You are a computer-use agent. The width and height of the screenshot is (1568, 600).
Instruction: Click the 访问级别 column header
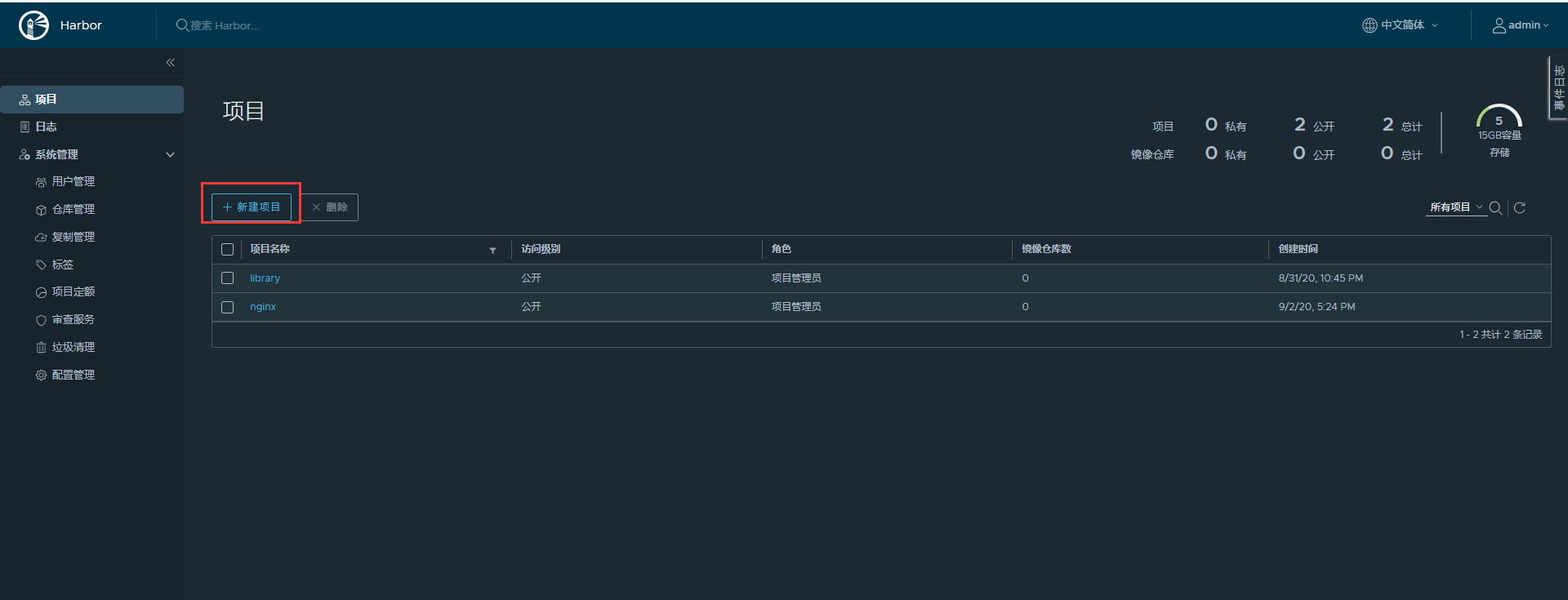click(541, 249)
